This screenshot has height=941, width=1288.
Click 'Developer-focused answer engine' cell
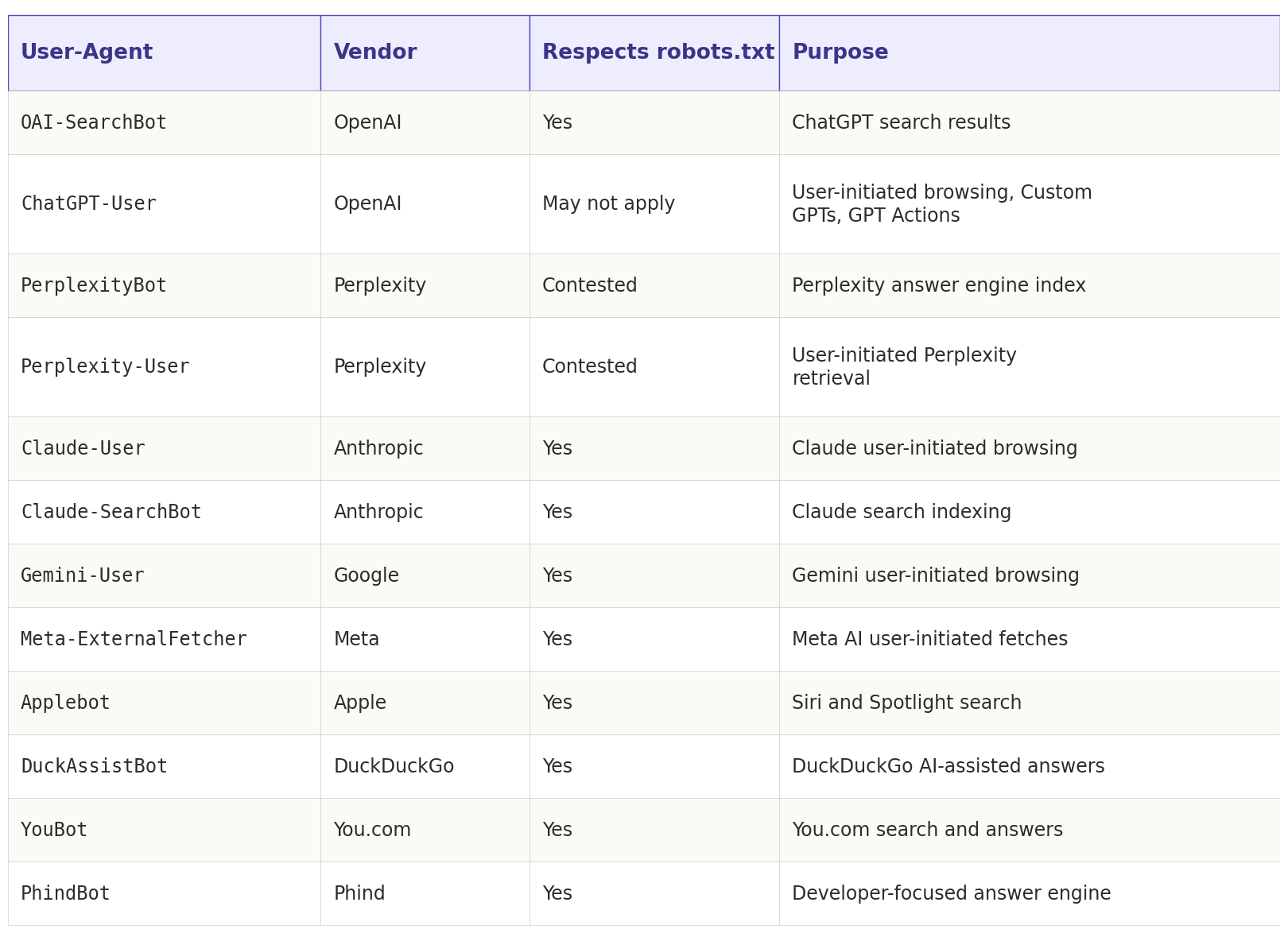coord(1030,893)
